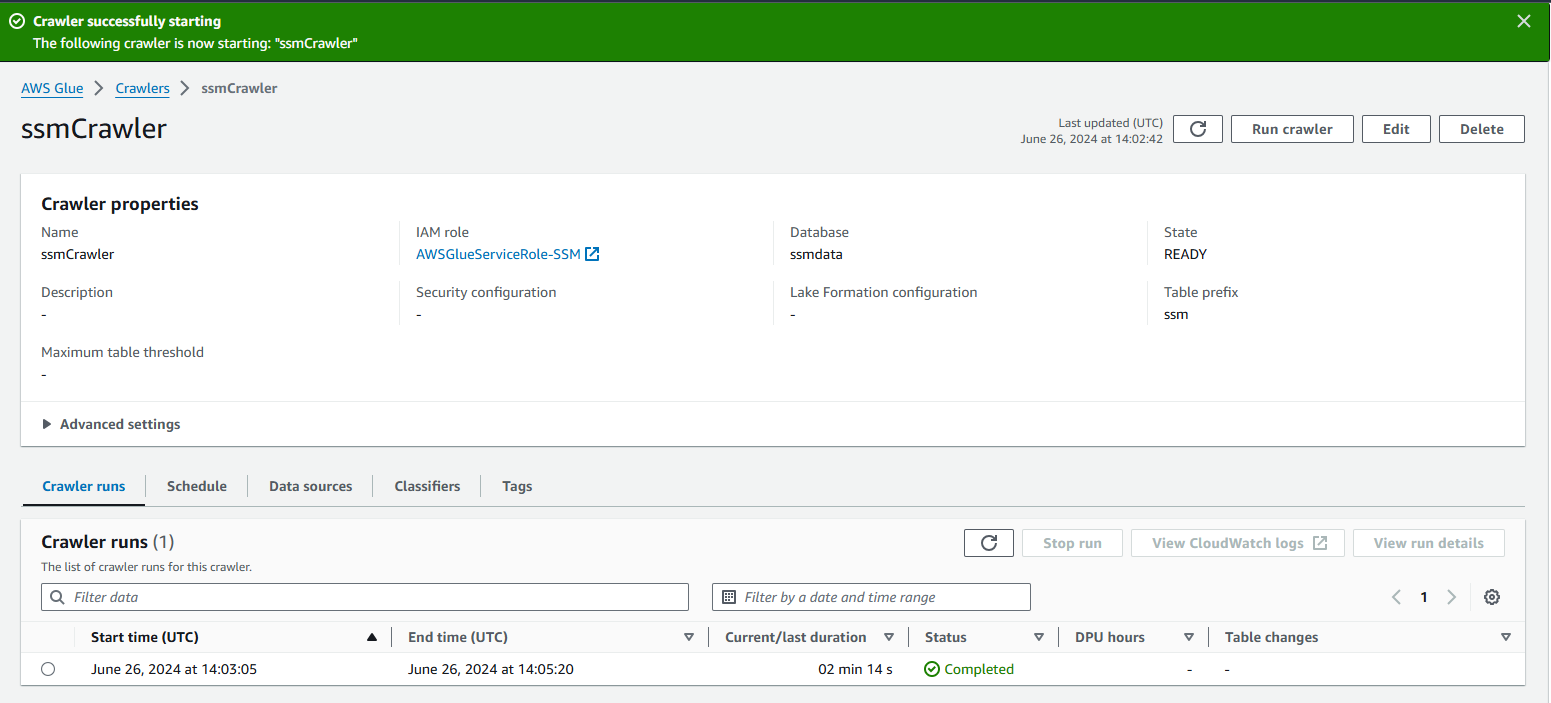
Task: Click the Stop run button
Action: pyautogui.click(x=1072, y=543)
